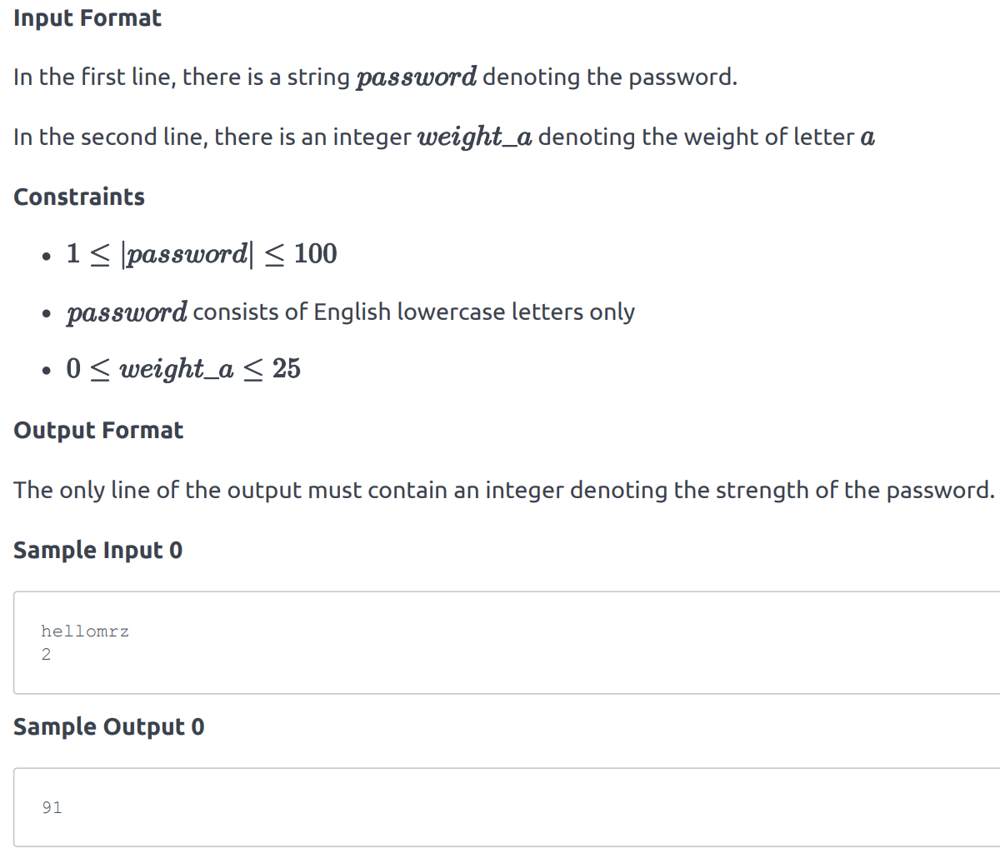Click the hellomrz text in the sample input
Viewport: 1000px width, 853px height.
pos(85,631)
